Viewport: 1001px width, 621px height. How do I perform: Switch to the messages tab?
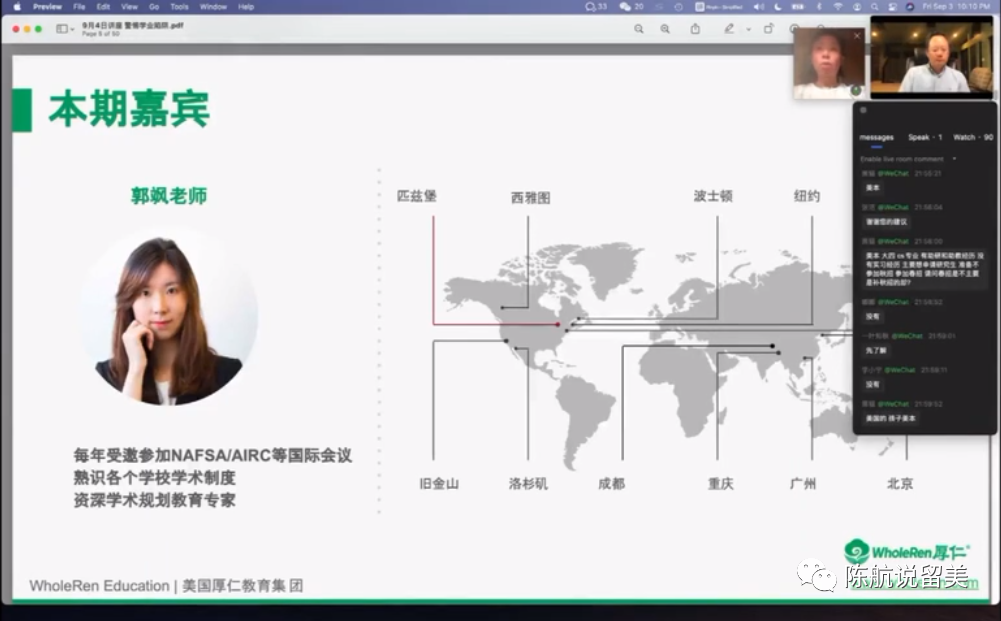(x=876, y=137)
